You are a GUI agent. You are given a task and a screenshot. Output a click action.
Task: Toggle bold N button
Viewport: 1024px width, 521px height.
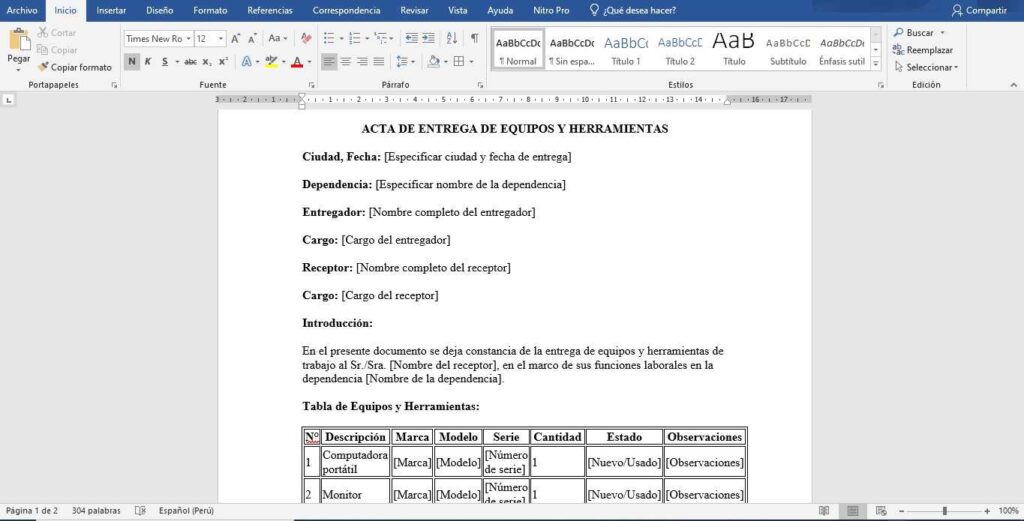coord(131,61)
